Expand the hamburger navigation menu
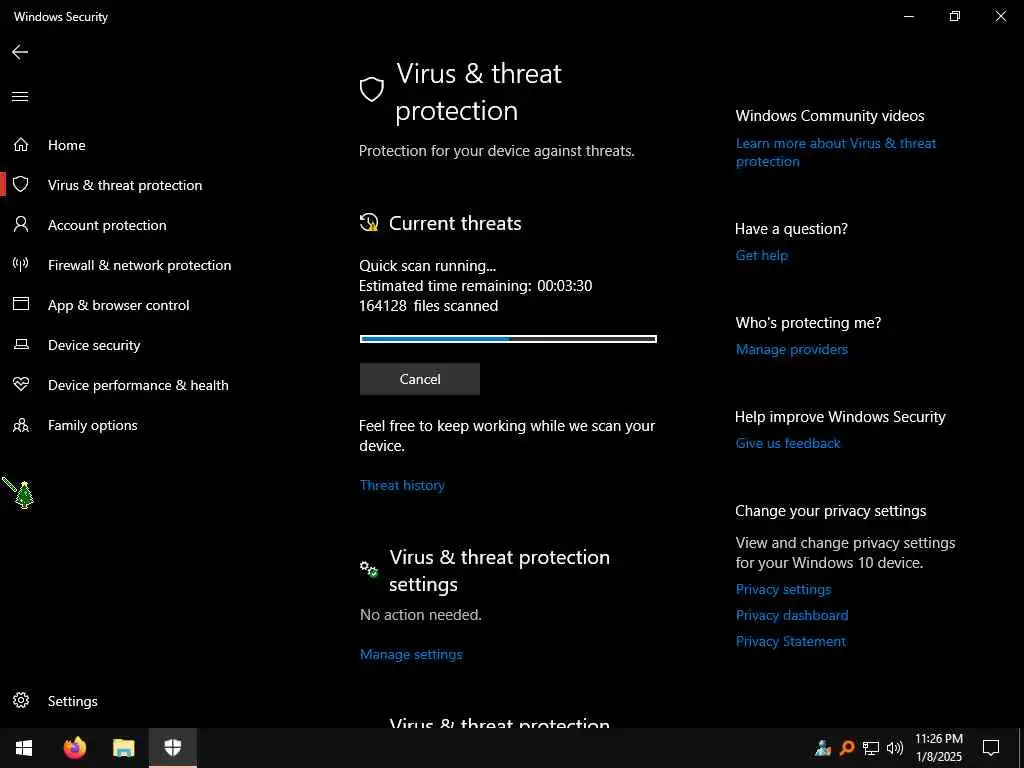Screen dimensions: 1024x768 tap(20, 97)
